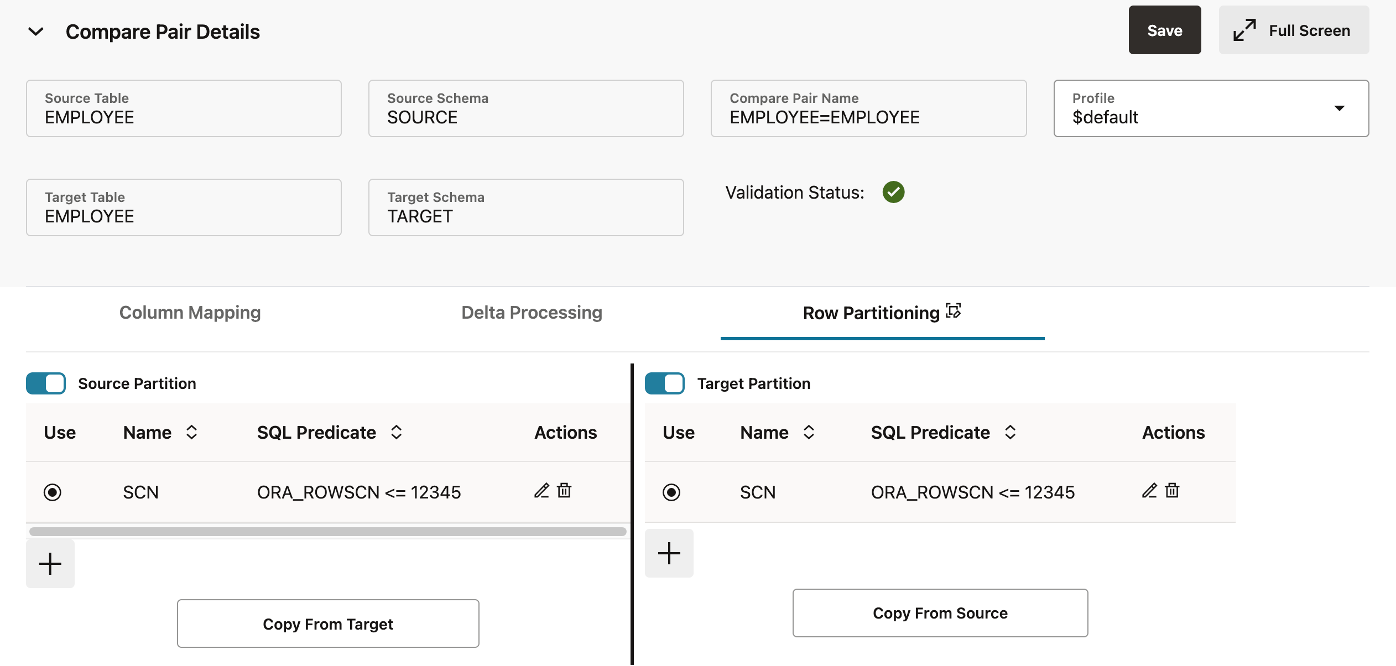Select the target SCN radio button
Image resolution: width=1396 pixels, height=666 pixels.
[x=672, y=492]
